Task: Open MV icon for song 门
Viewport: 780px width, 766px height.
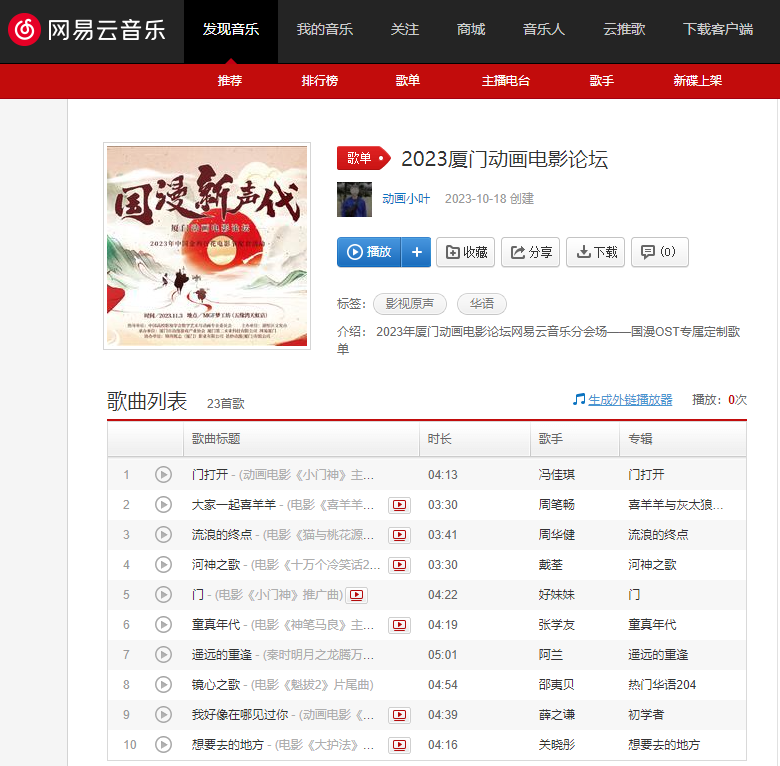Action: click(356, 595)
